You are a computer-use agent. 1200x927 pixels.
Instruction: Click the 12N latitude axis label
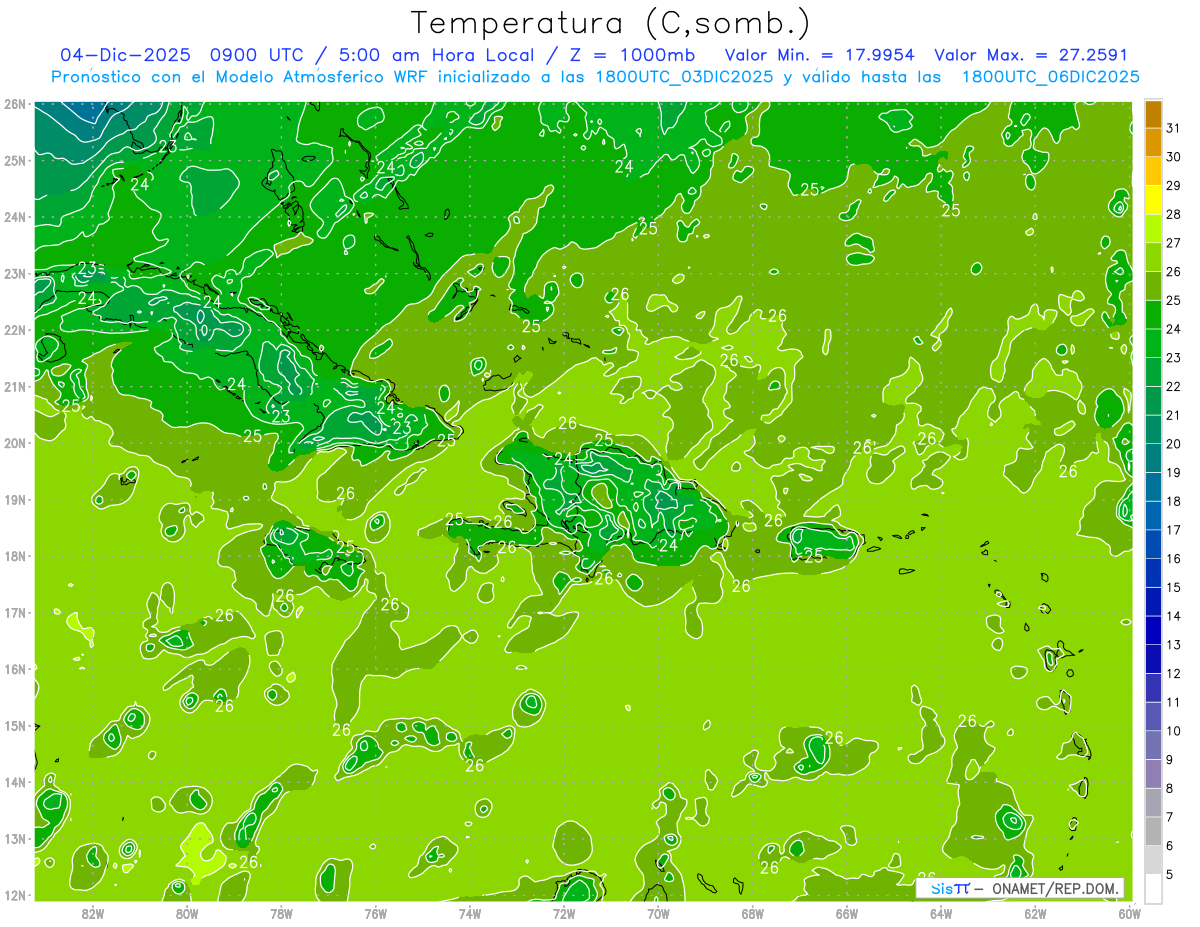coord(14,895)
